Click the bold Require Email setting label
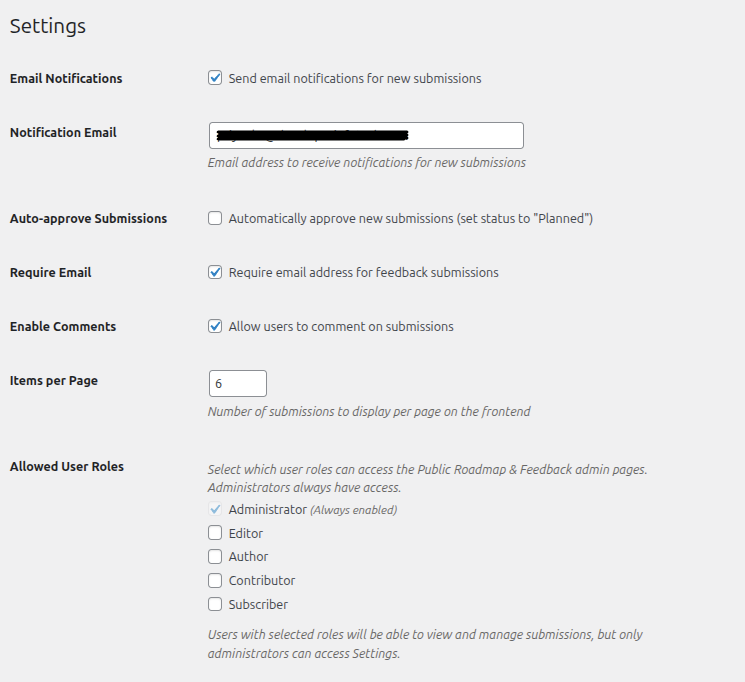745x682 pixels. point(50,272)
